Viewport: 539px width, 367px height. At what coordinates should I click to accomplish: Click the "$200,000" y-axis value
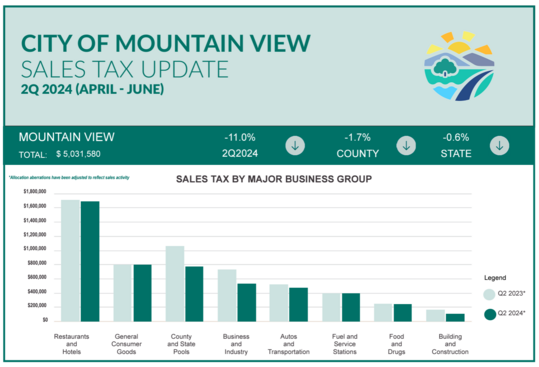click(37, 305)
